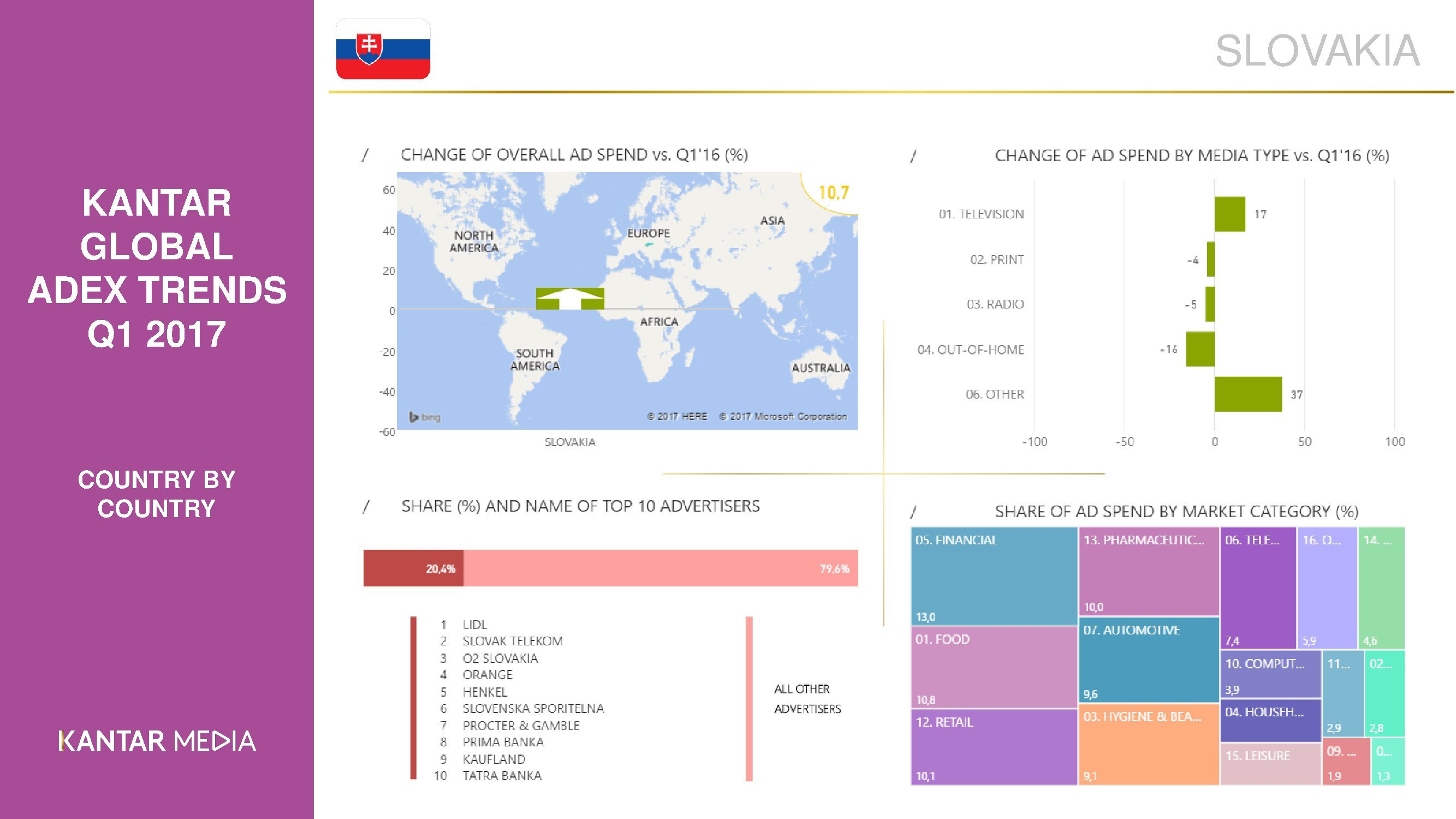Click the 10. Comput treemap tile

coord(1270,674)
